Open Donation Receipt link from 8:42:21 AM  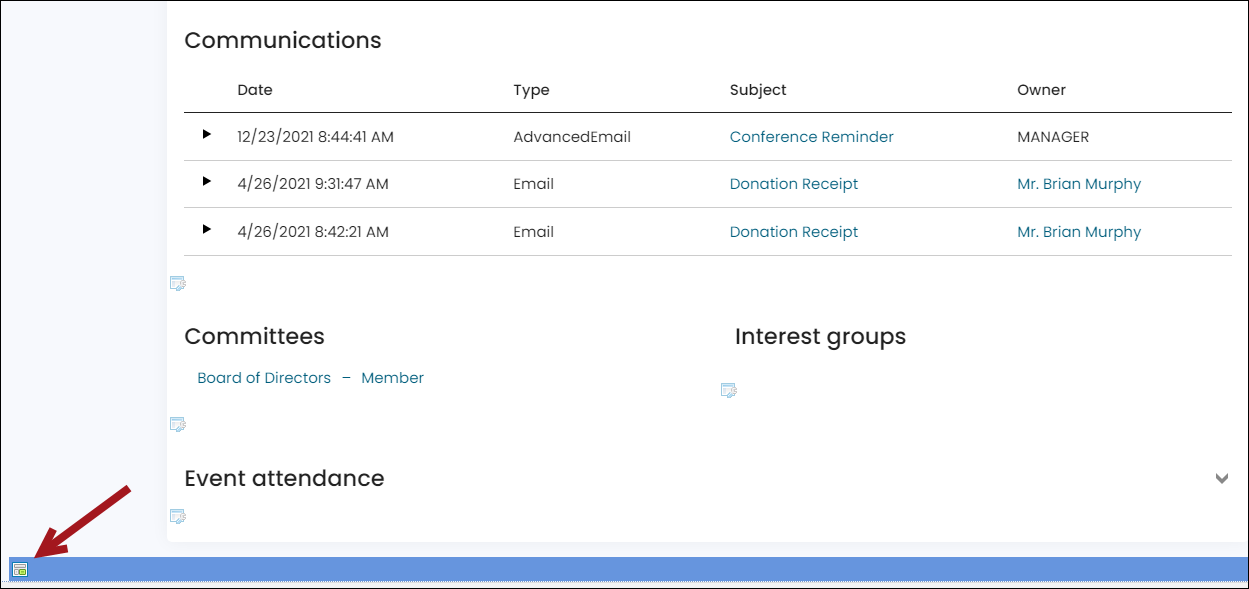click(793, 232)
